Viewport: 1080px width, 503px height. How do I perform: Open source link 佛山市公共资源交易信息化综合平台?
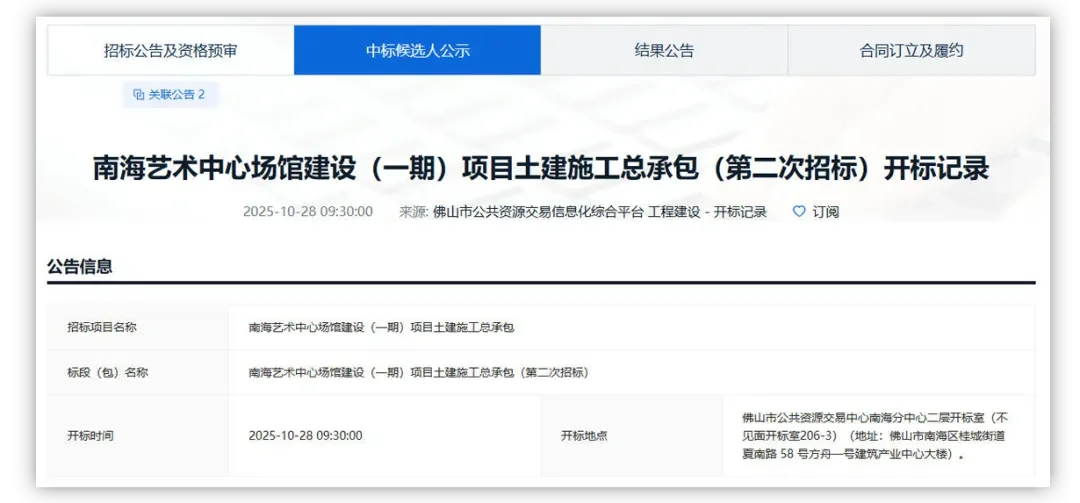(538, 212)
